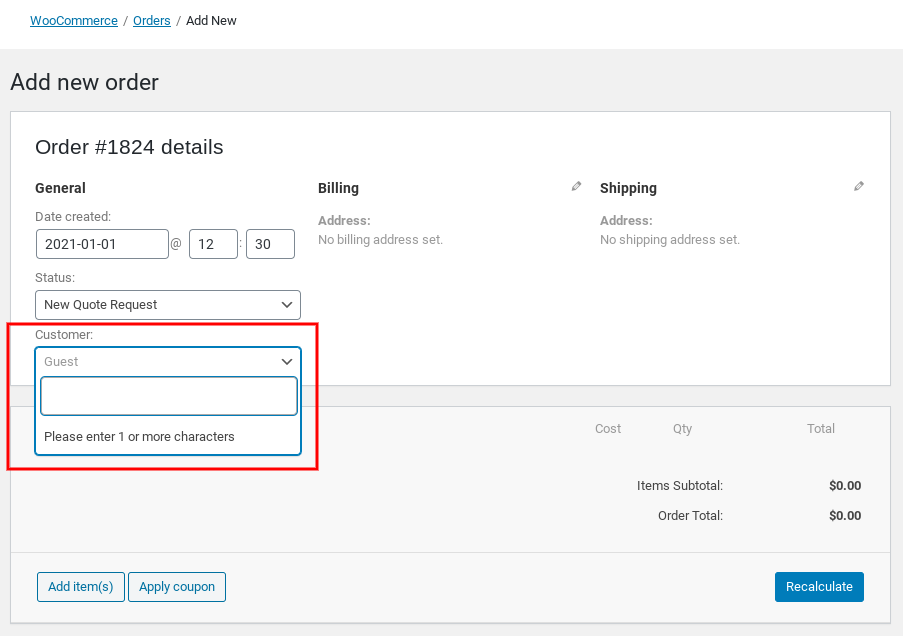Click the date created field 2021-01-01
The image size is (903, 636).
point(102,244)
